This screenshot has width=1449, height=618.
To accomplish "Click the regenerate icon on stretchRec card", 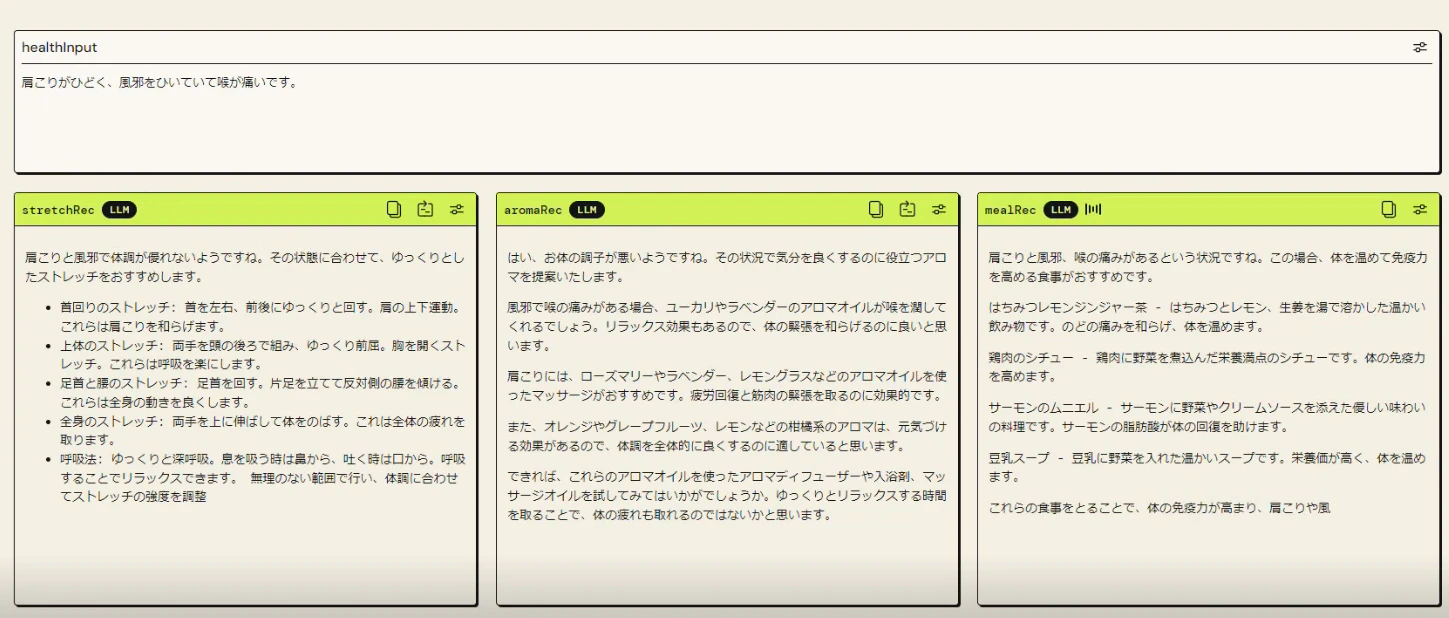I will (x=425, y=209).
